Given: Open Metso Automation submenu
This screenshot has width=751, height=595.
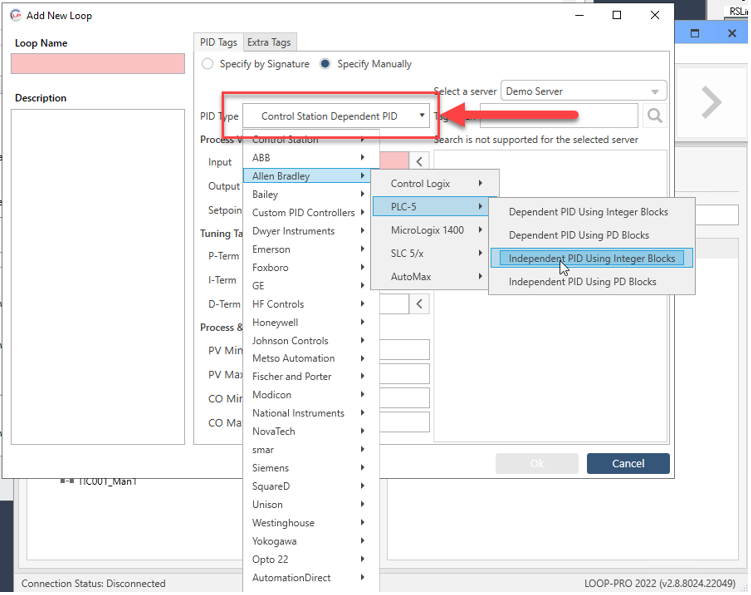Looking at the screenshot, I should (x=309, y=358).
